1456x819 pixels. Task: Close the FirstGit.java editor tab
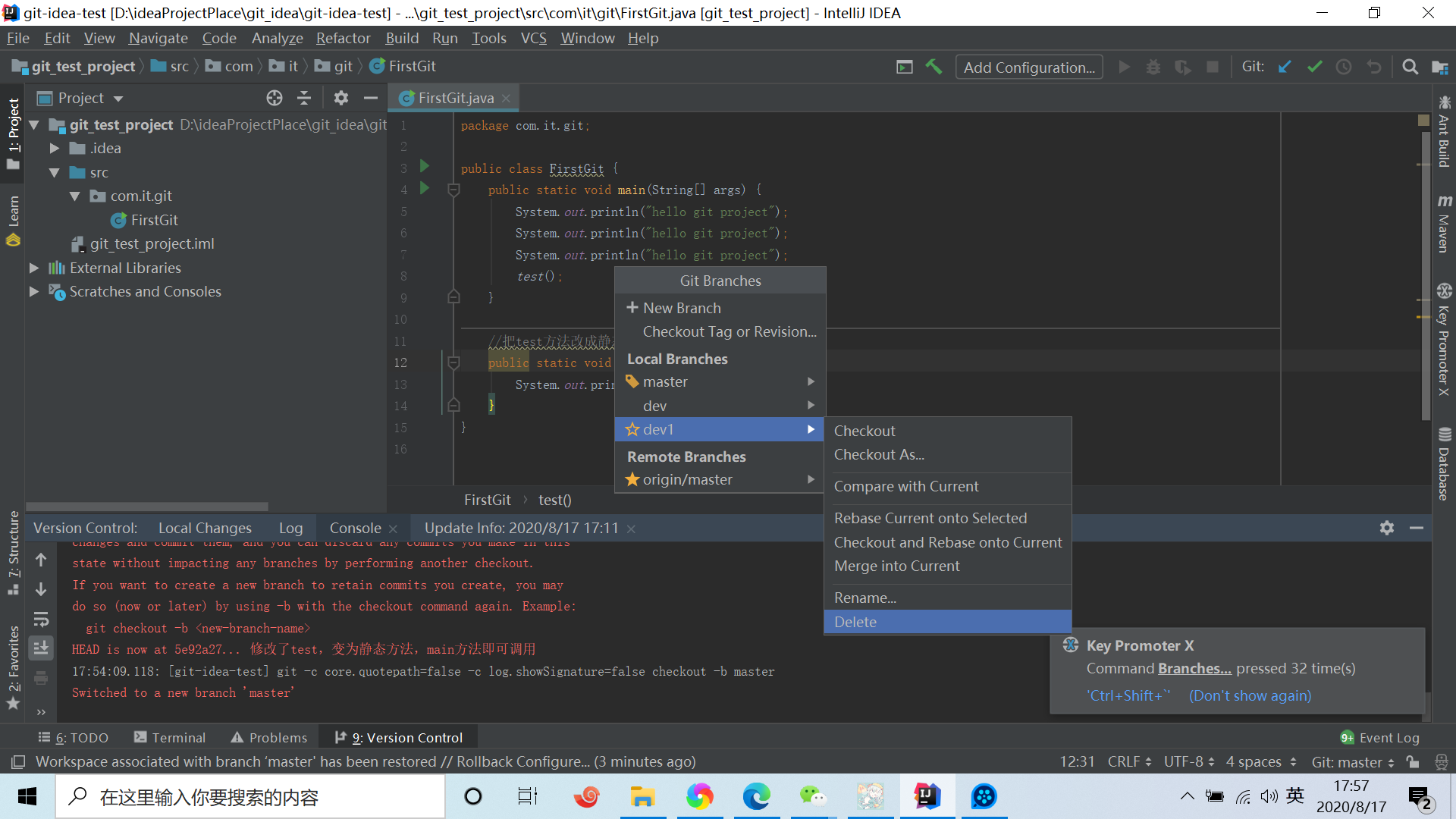pos(506,98)
